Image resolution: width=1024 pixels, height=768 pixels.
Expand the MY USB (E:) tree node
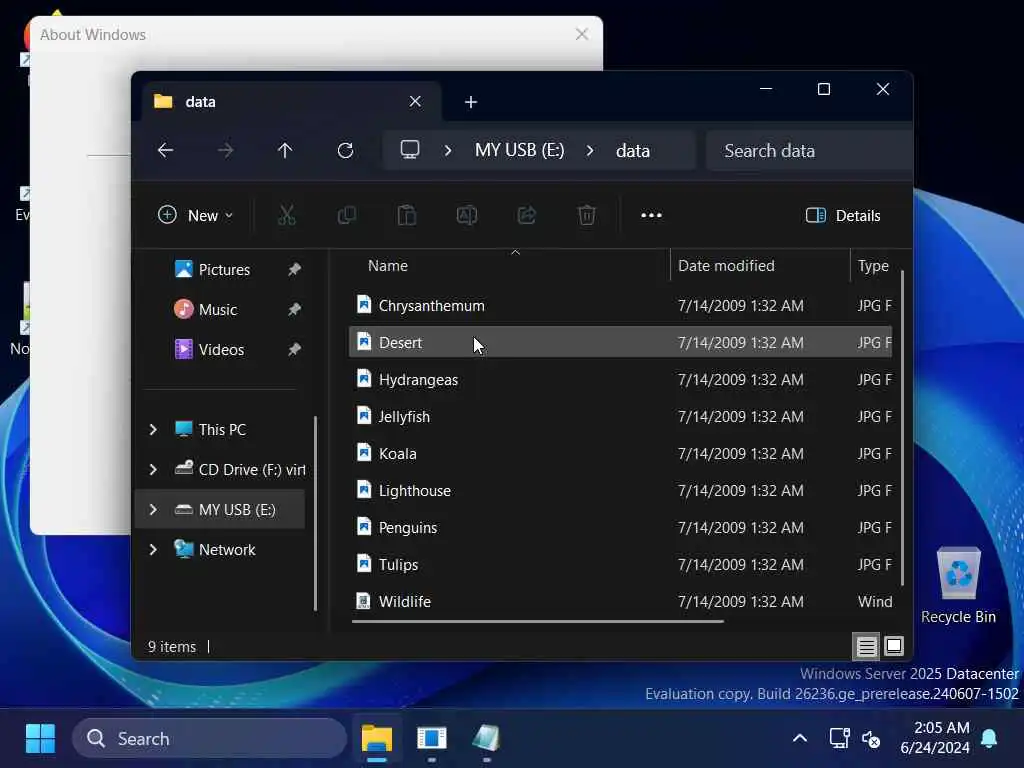(x=153, y=509)
